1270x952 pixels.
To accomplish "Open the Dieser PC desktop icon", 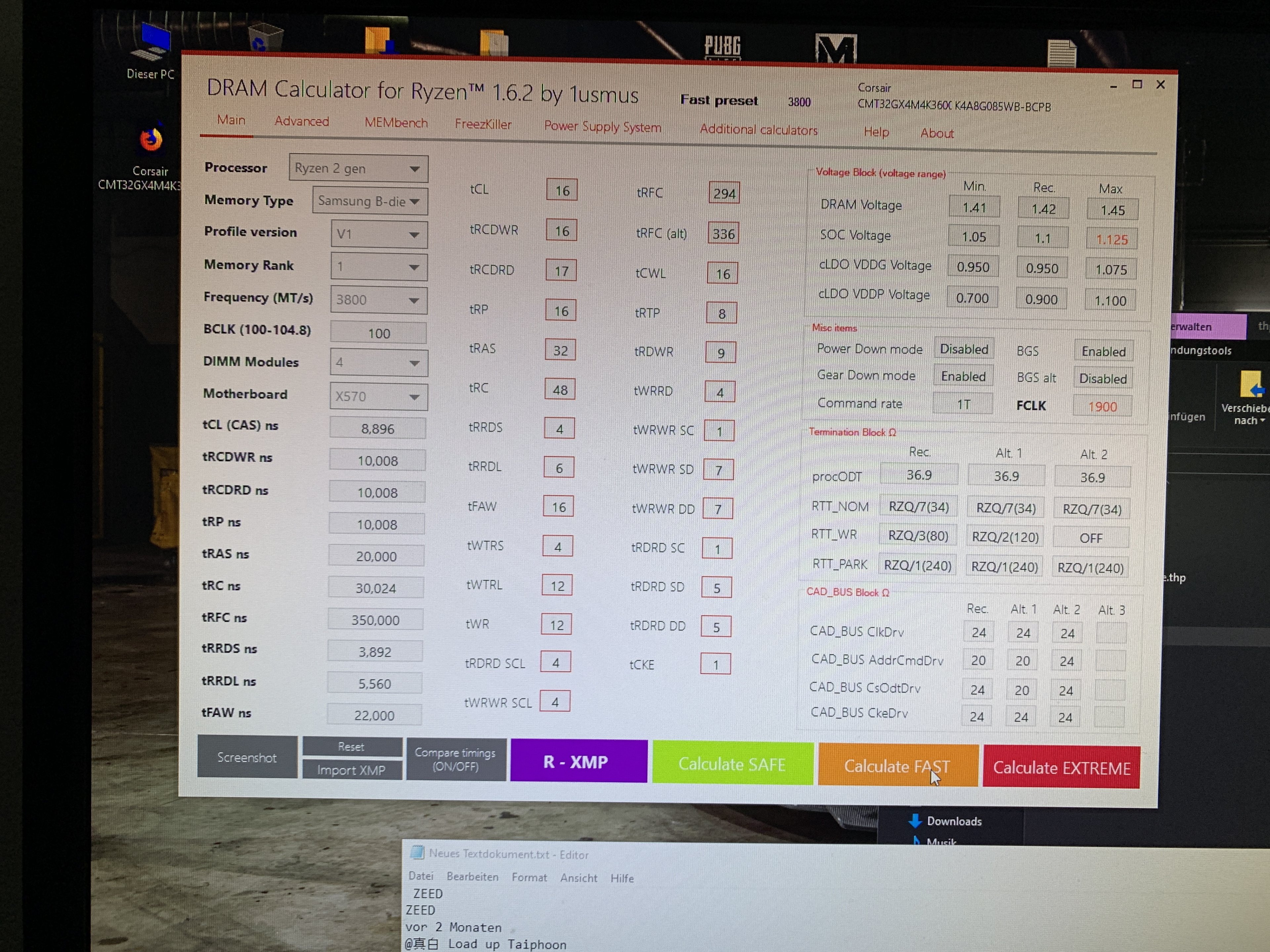I will pos(150,43).
